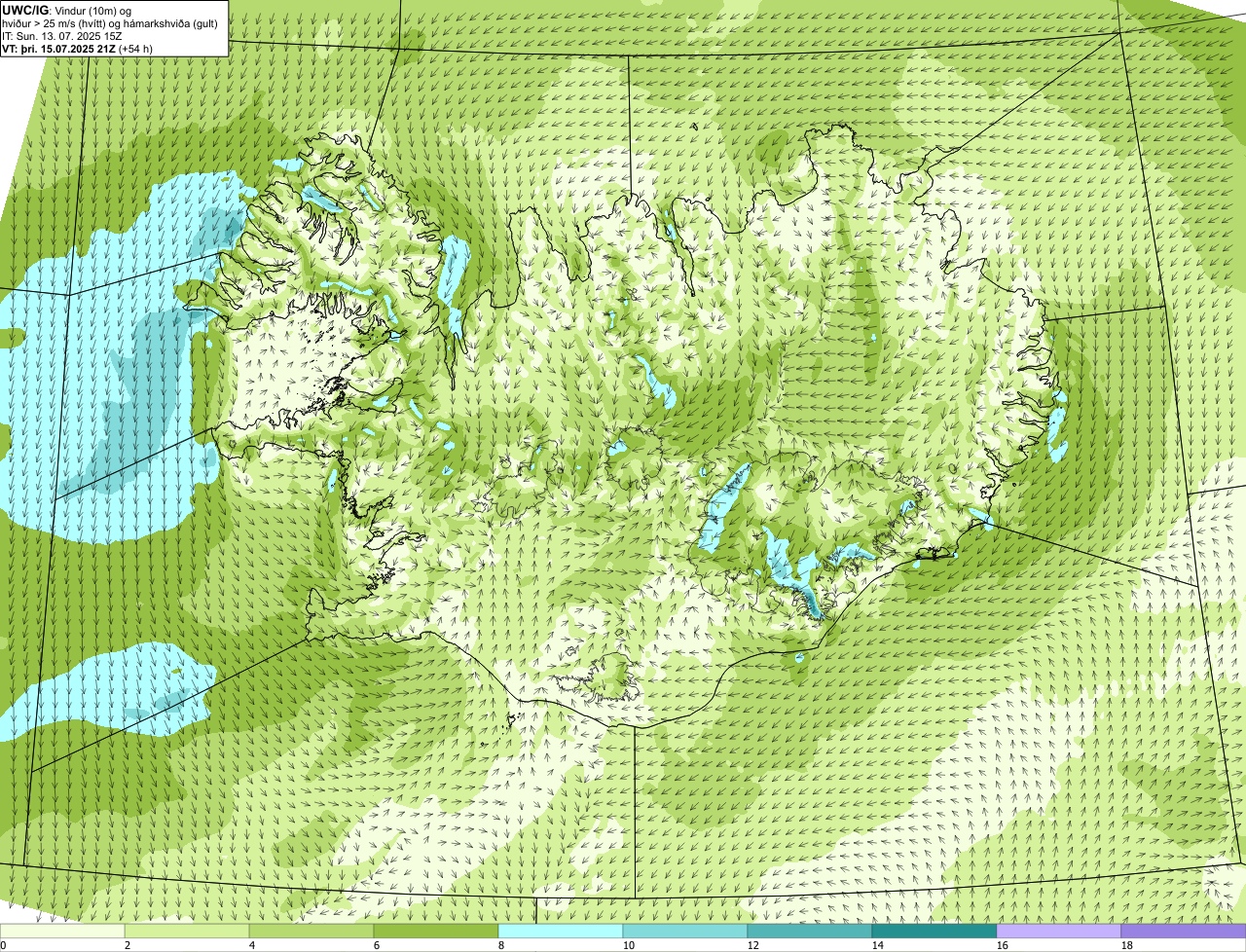Click the 6–8 m/s darker green legend swatch
The width and height of the screenshot is (1246, 952).
click(436, 932)
